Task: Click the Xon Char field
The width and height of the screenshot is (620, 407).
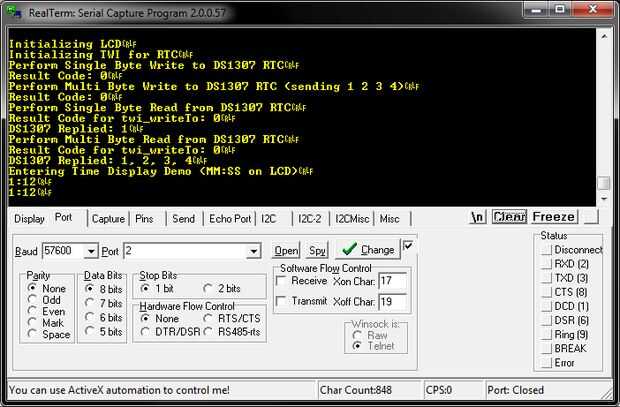Action: [x=392, y=281]
